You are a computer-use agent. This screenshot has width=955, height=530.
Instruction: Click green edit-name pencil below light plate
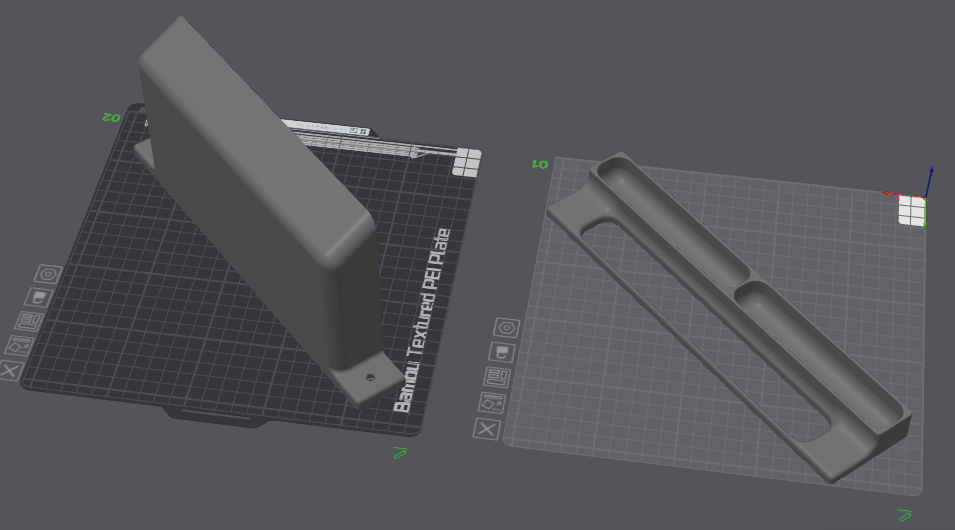pos(905,515)
